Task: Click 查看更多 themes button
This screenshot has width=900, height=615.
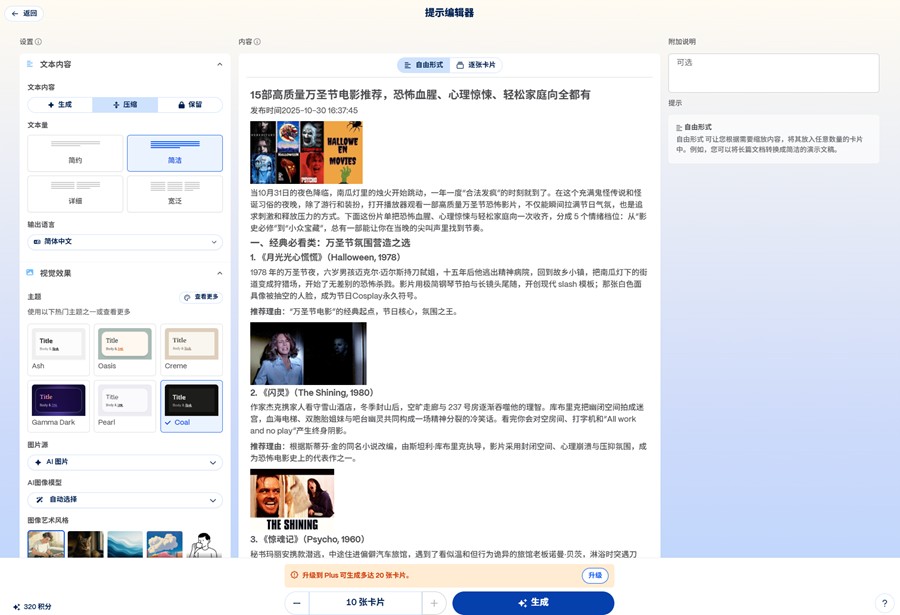Action: pos(201,297)
